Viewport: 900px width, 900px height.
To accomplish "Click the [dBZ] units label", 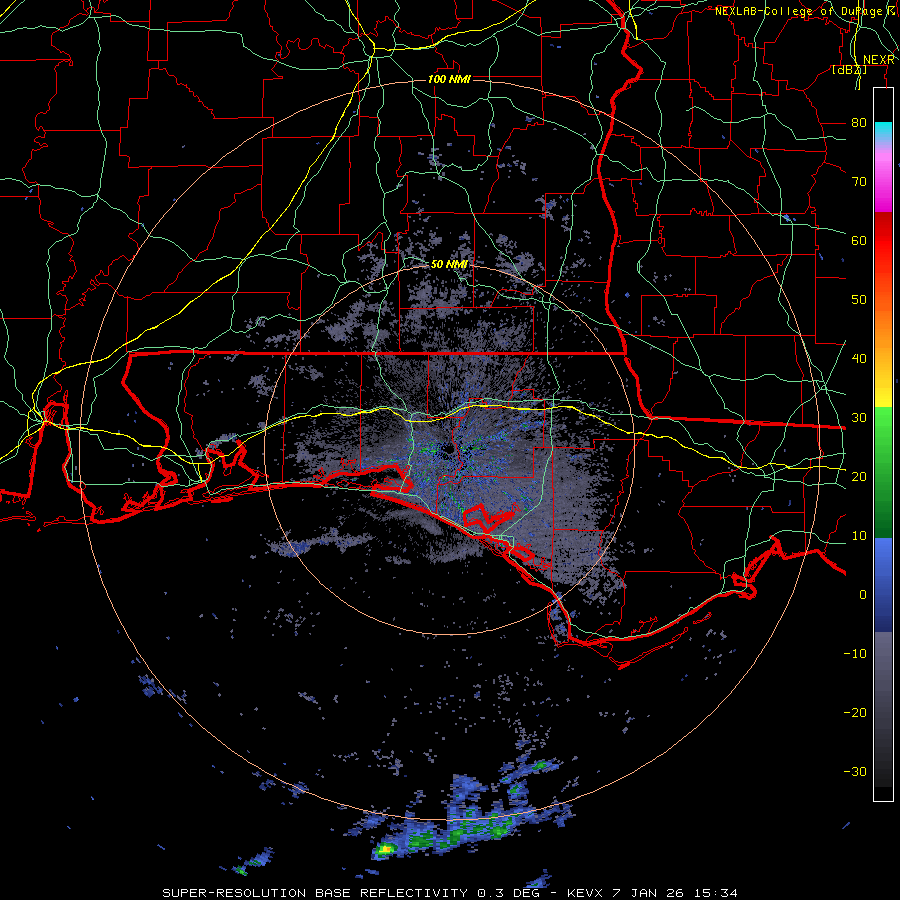I will click(849, 69).
